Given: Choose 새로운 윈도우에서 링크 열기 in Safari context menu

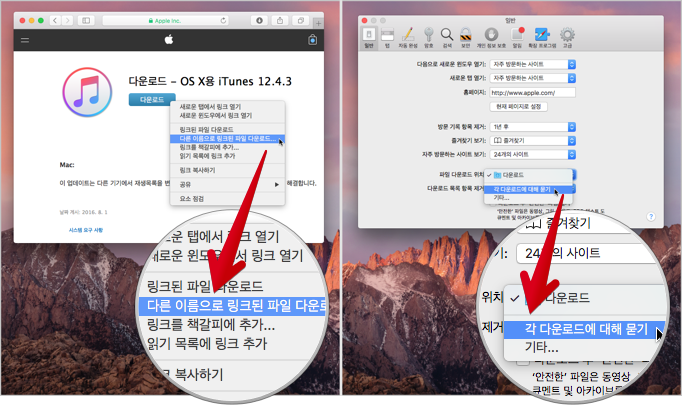Looking at the screenshot, I should click(x=227, y=115).
